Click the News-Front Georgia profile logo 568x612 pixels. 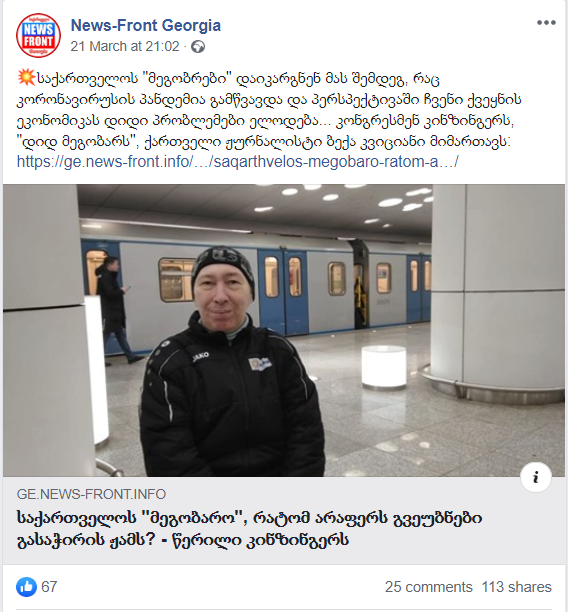[38, 36]
